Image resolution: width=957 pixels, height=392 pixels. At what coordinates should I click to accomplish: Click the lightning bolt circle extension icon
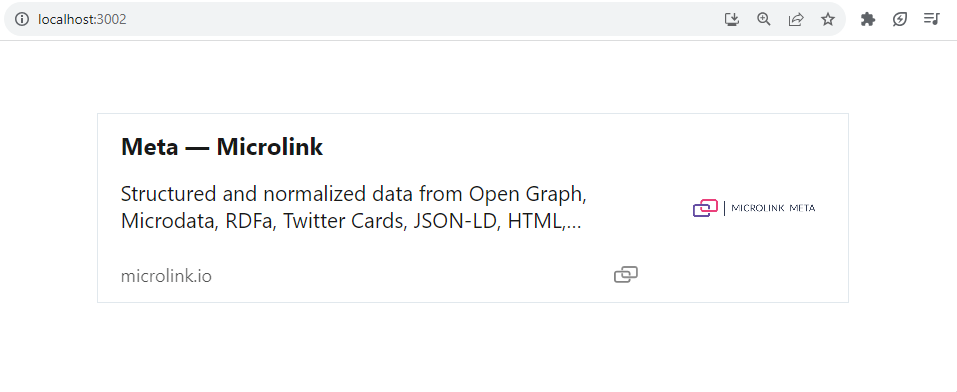tap(900, 20)
